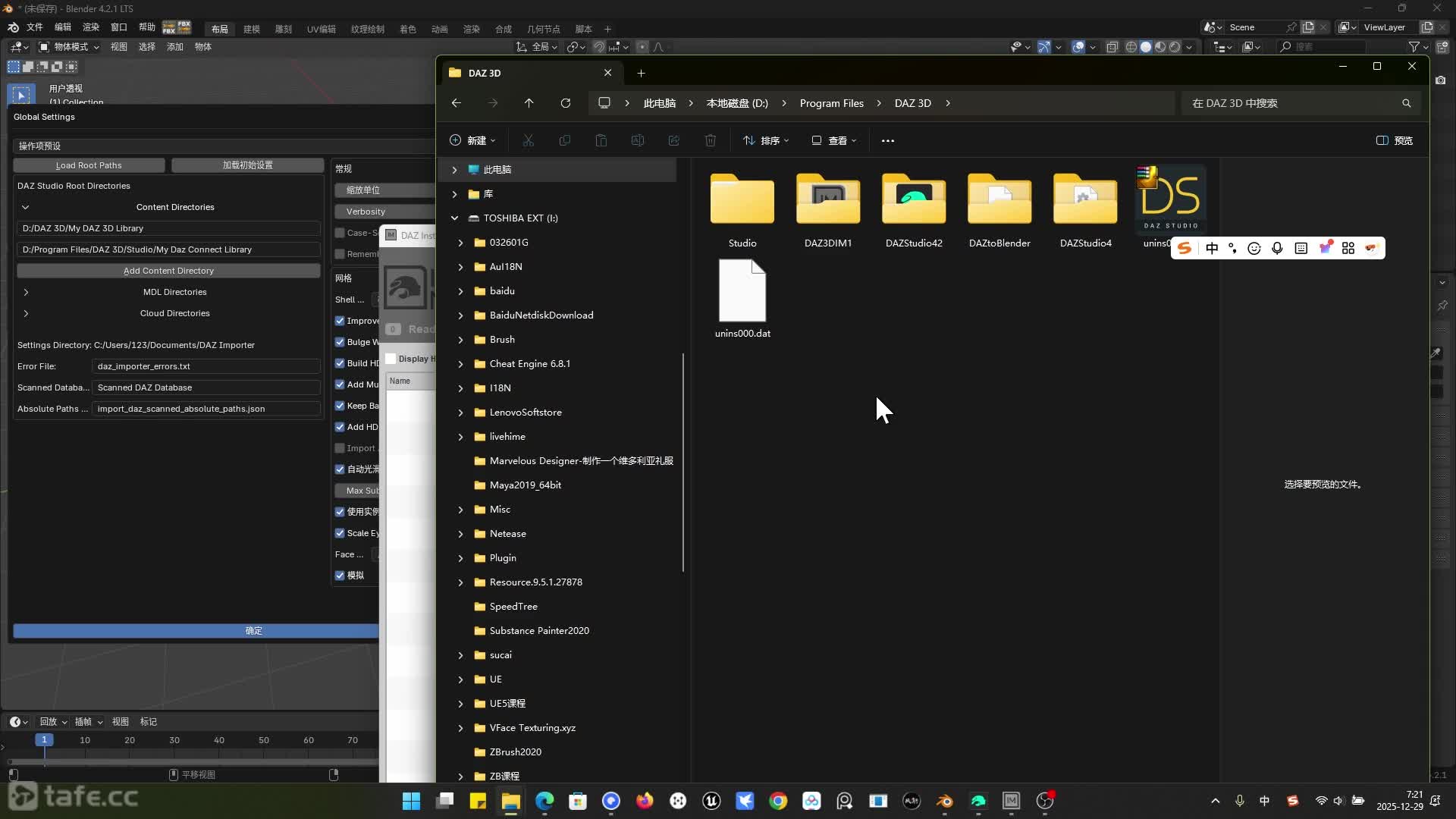Disable the Keep Ba... checkbox

click(x=340, y=406)
